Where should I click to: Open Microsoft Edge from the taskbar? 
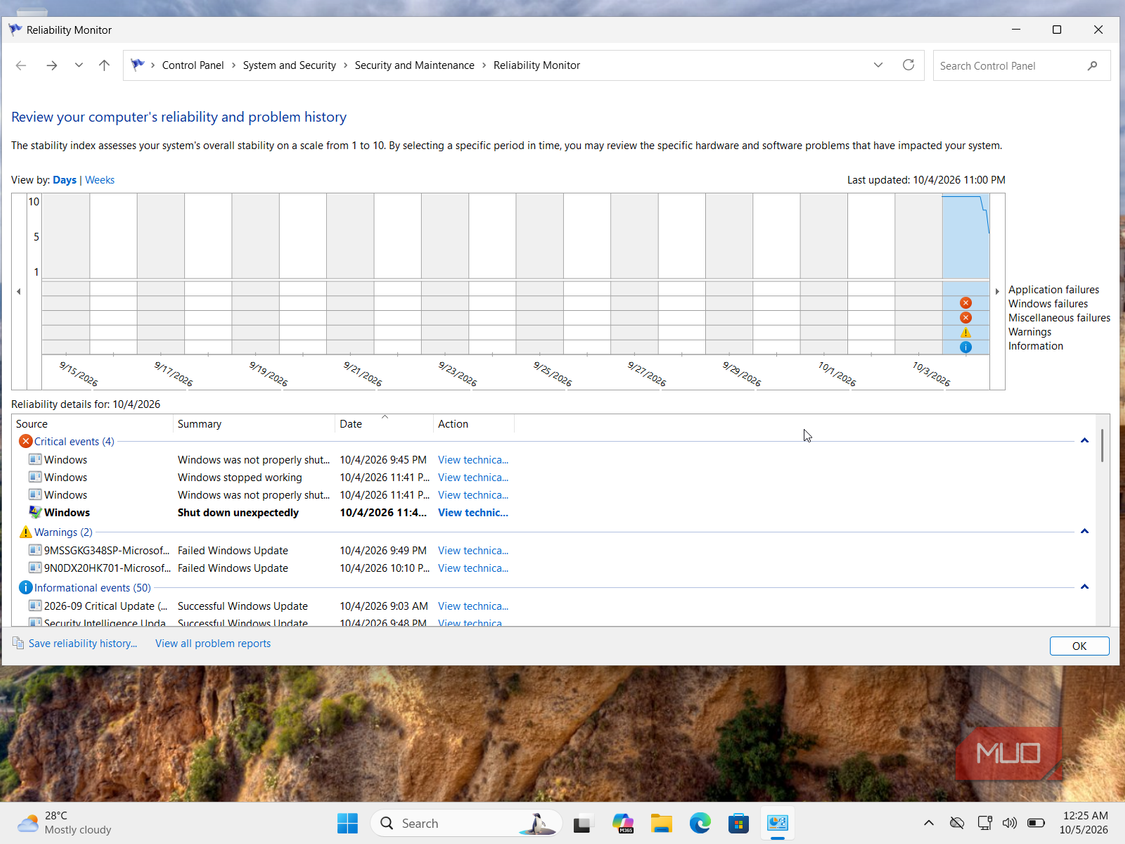point(700,823)
